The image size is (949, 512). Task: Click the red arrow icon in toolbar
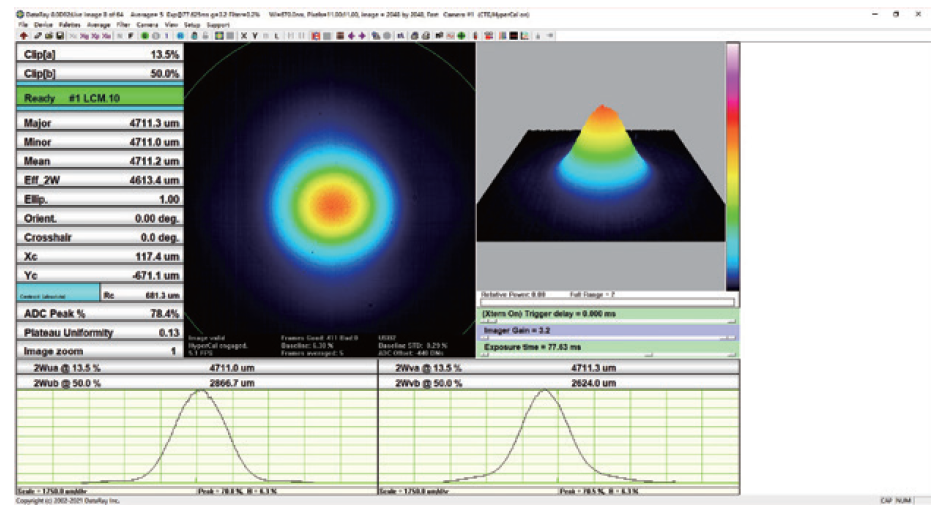coord(22,36)
